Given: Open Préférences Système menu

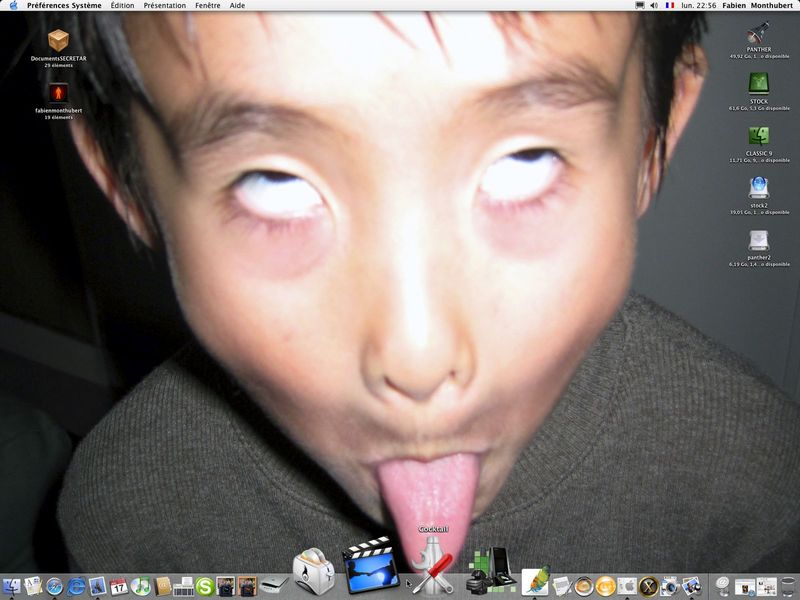Looking at the screenshot, I should [x=64, y=6].
